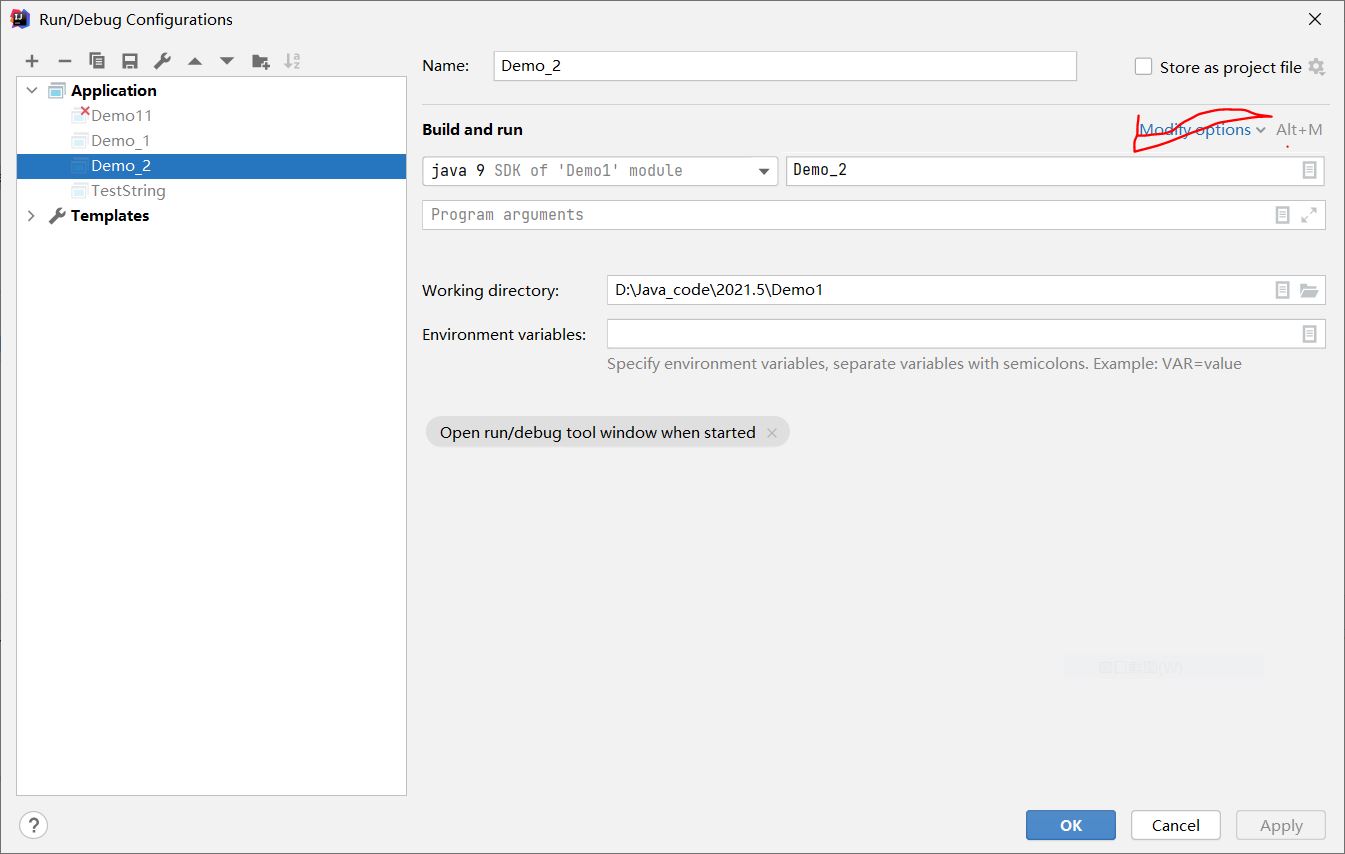1345x854 pixels.
Task: Enable Store as project file
Action: 1143,66
